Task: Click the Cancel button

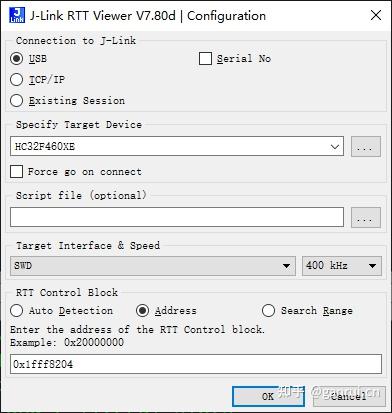Action: (x=349, y=396)
